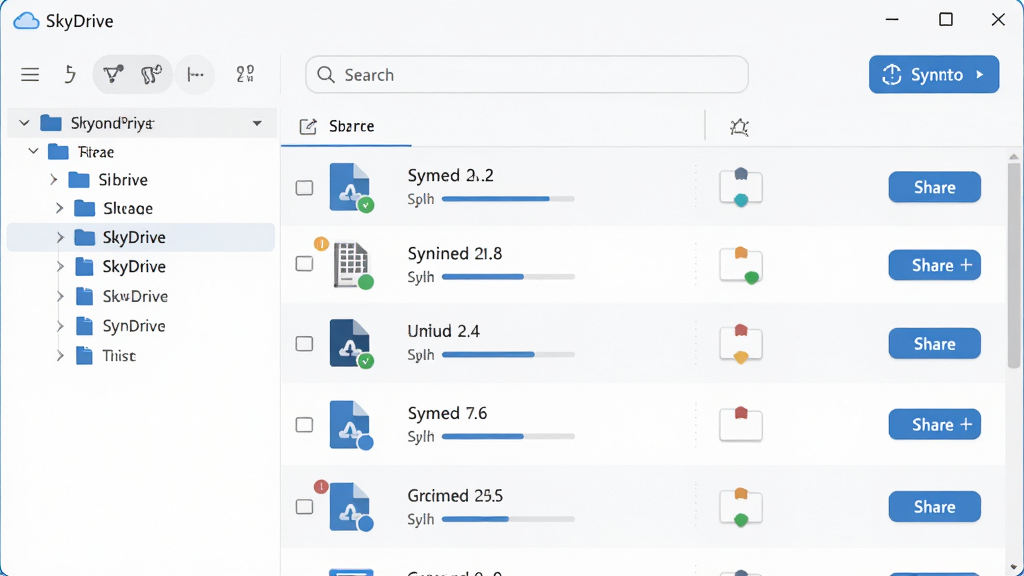
Task: Click the bug icon column header
Action: tap(739, 127)
